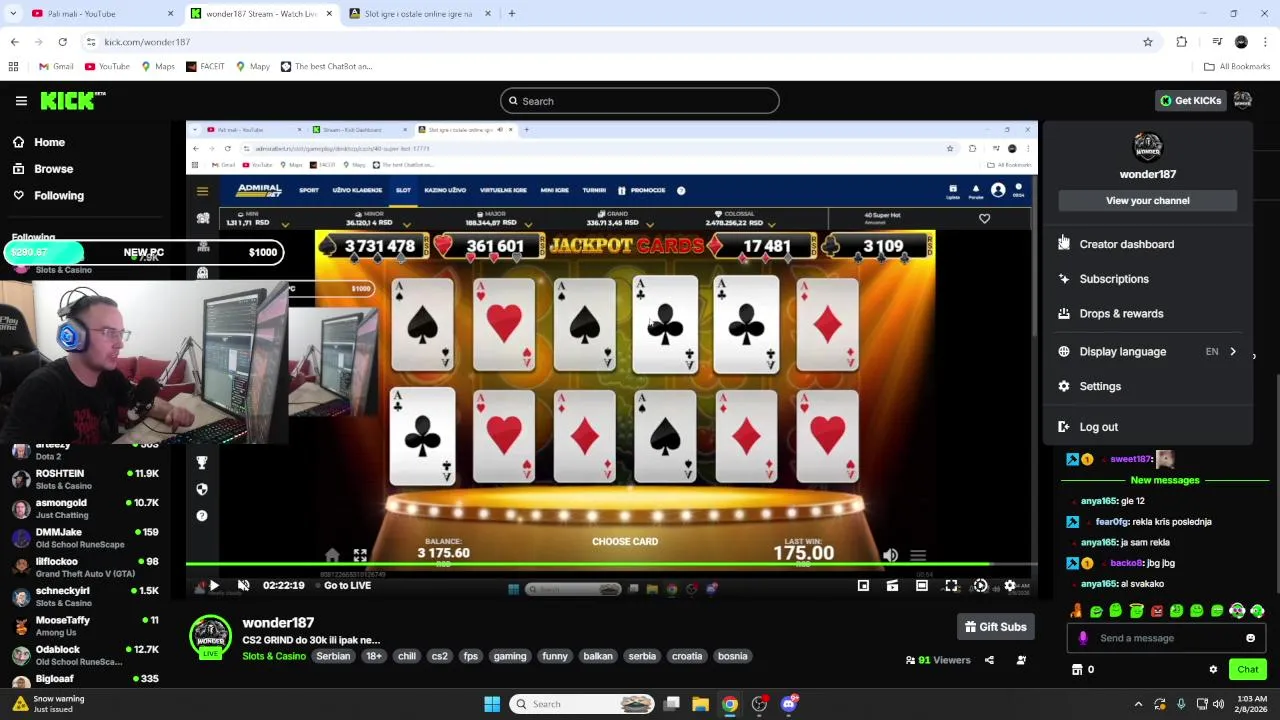This screenshot has width=1280, height=720.
Task: Select the cs2 tag
Action: [439, 656]
